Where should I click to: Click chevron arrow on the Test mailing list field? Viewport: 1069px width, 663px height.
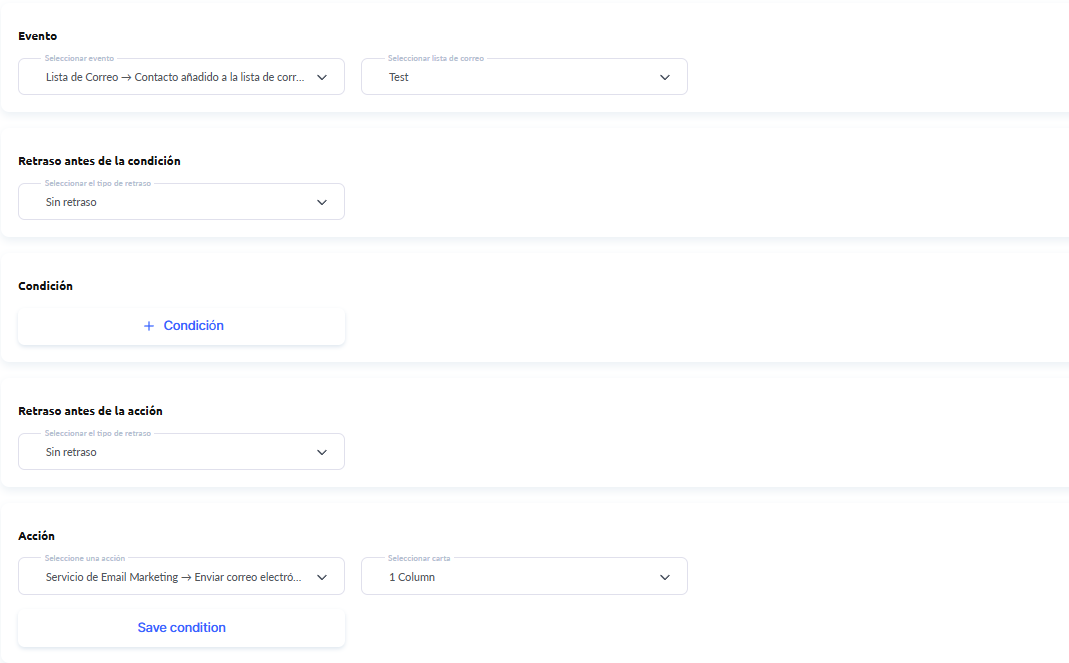click(x=665, y=77)
